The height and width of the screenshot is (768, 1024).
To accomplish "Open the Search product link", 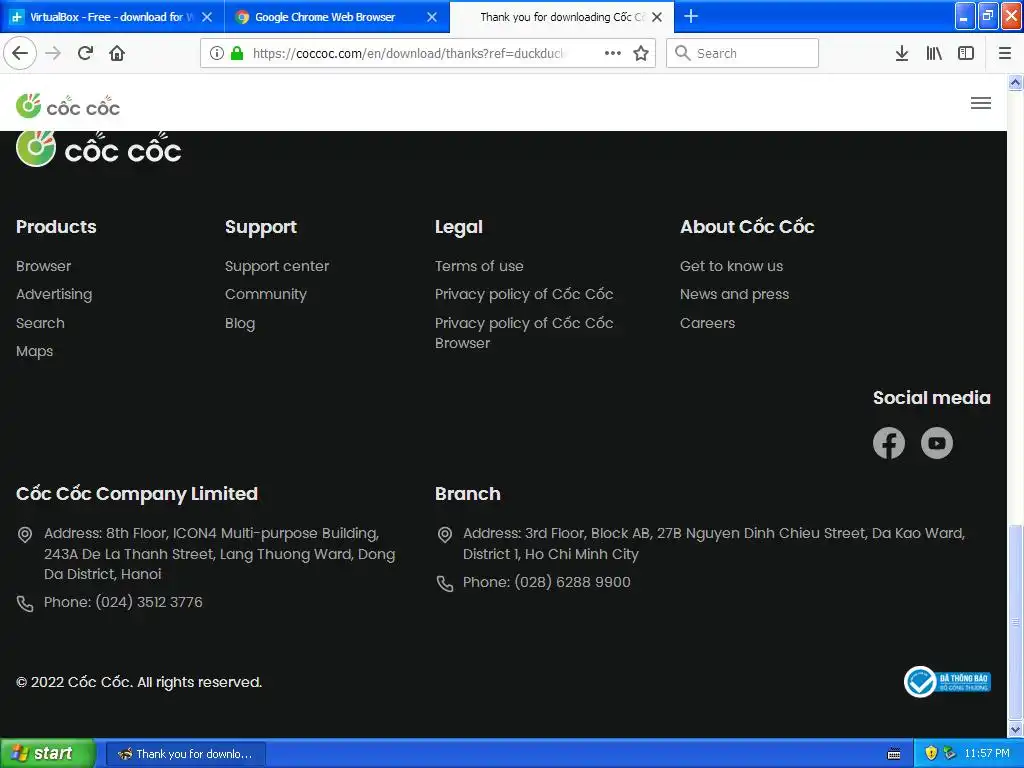I will pos(40,323).
